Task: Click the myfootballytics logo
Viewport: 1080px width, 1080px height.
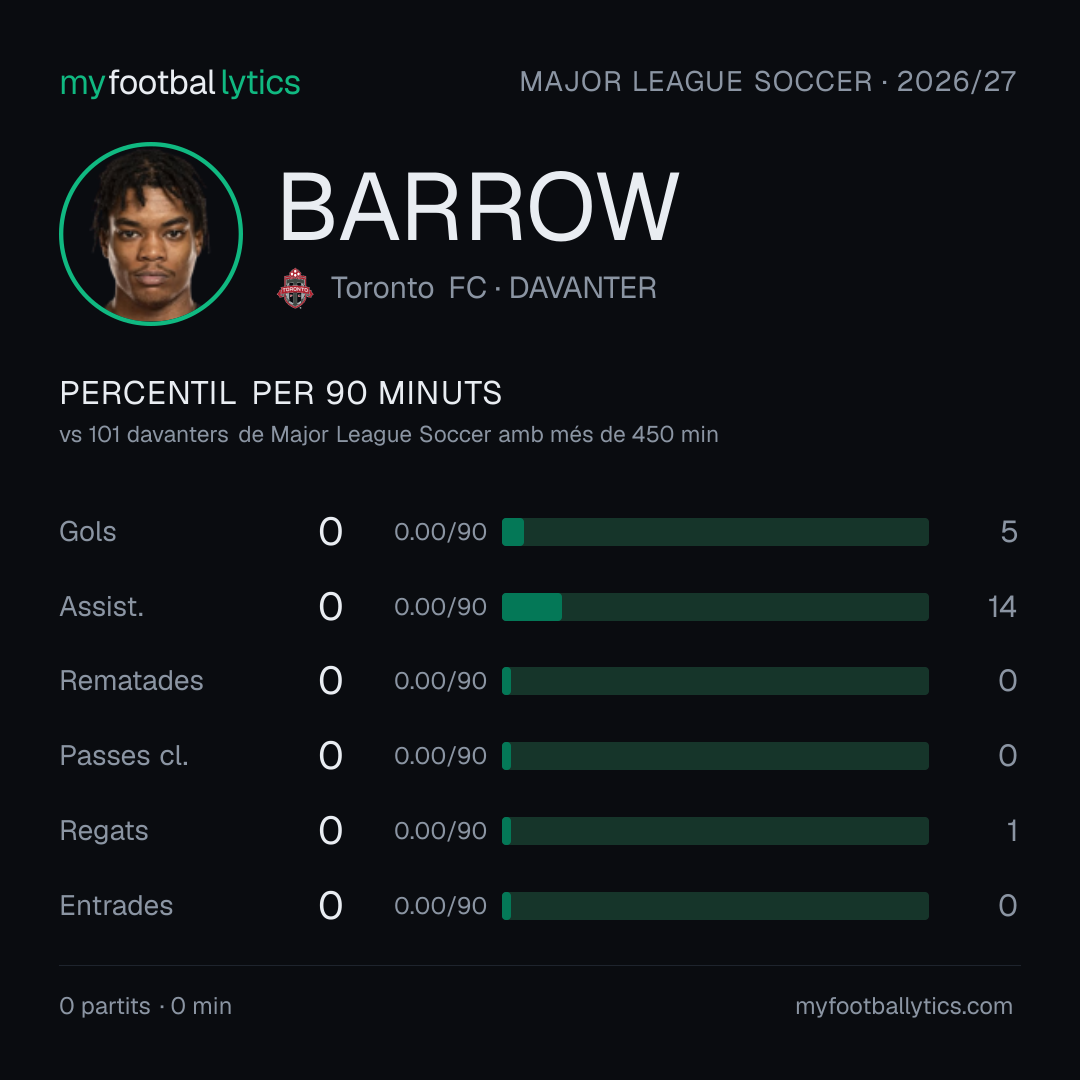Action: pos(180,83)
